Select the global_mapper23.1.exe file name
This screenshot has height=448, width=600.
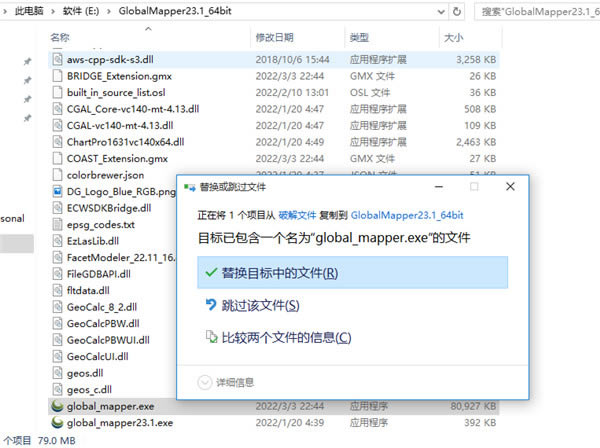pyautogui.click(x=120, y=423)
